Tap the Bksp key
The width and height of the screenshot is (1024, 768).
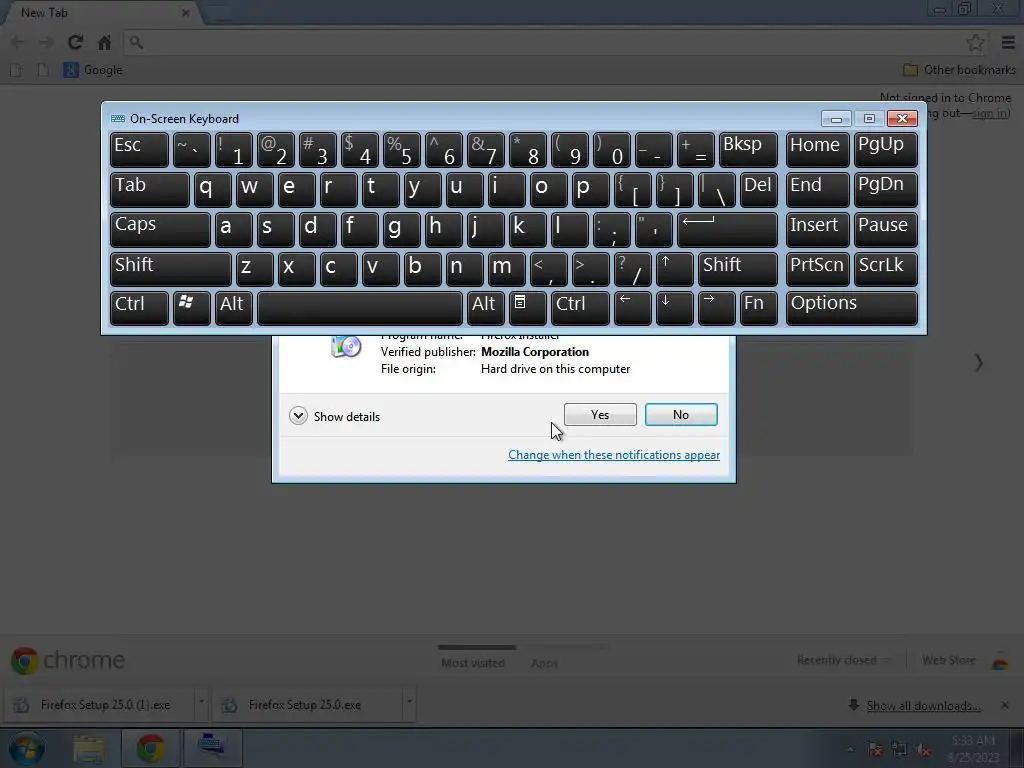(x=748, y=150)
